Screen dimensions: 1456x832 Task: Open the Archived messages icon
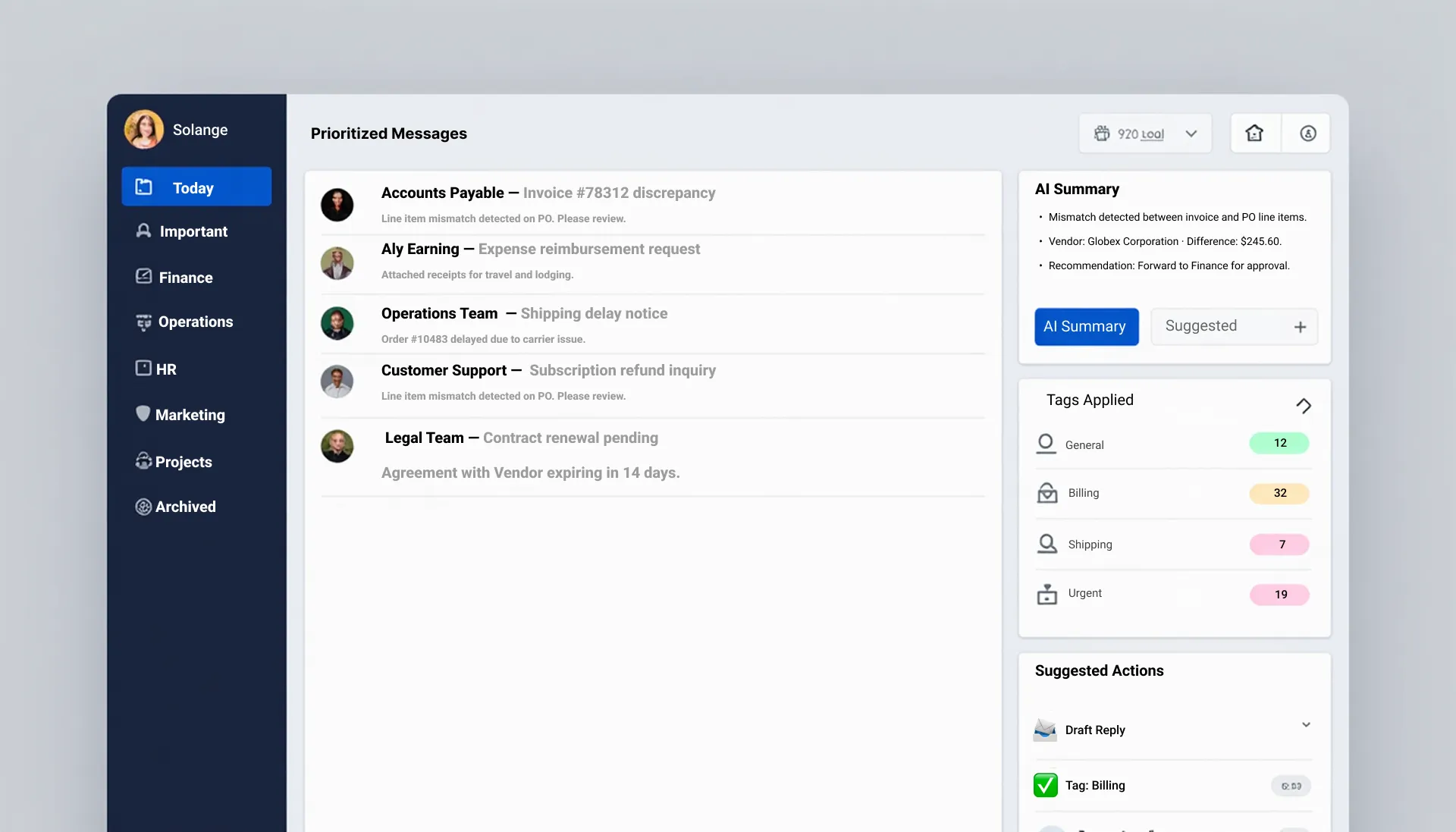pyautogui.click(x=143, y=507)
